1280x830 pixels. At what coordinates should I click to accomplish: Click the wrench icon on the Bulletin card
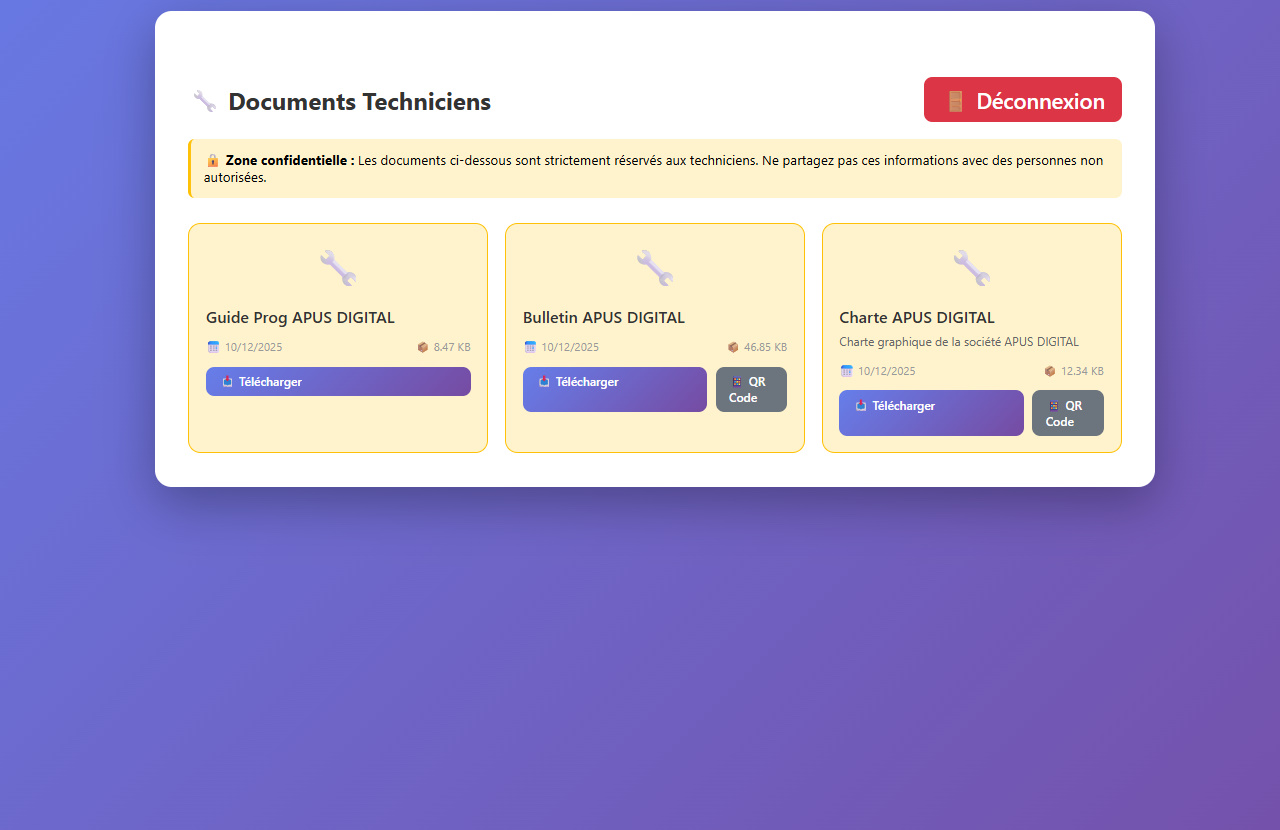[x=655, y=267]
